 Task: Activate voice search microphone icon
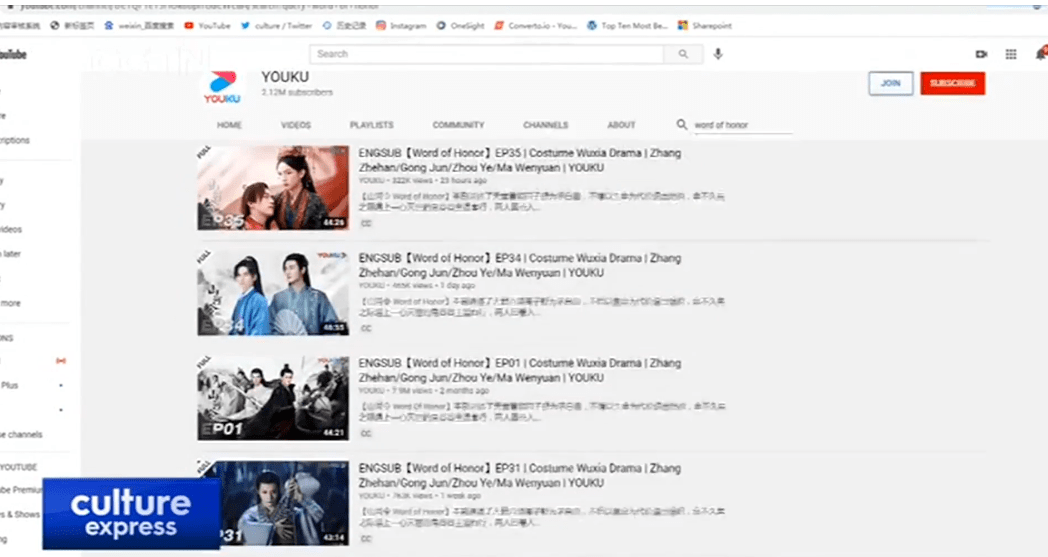pyautogui.click(x=718, y=54)
